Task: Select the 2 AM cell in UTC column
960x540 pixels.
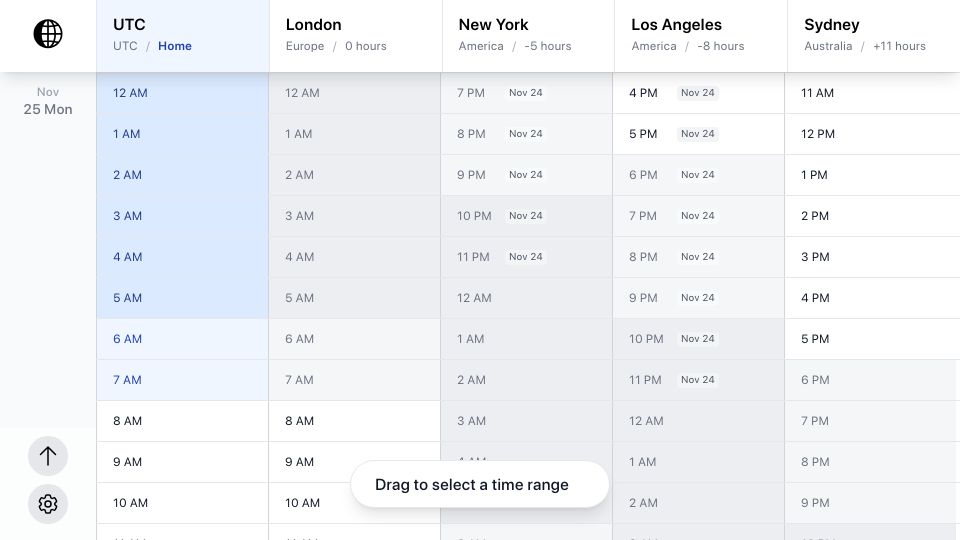Action: click(x=182, y=175)
